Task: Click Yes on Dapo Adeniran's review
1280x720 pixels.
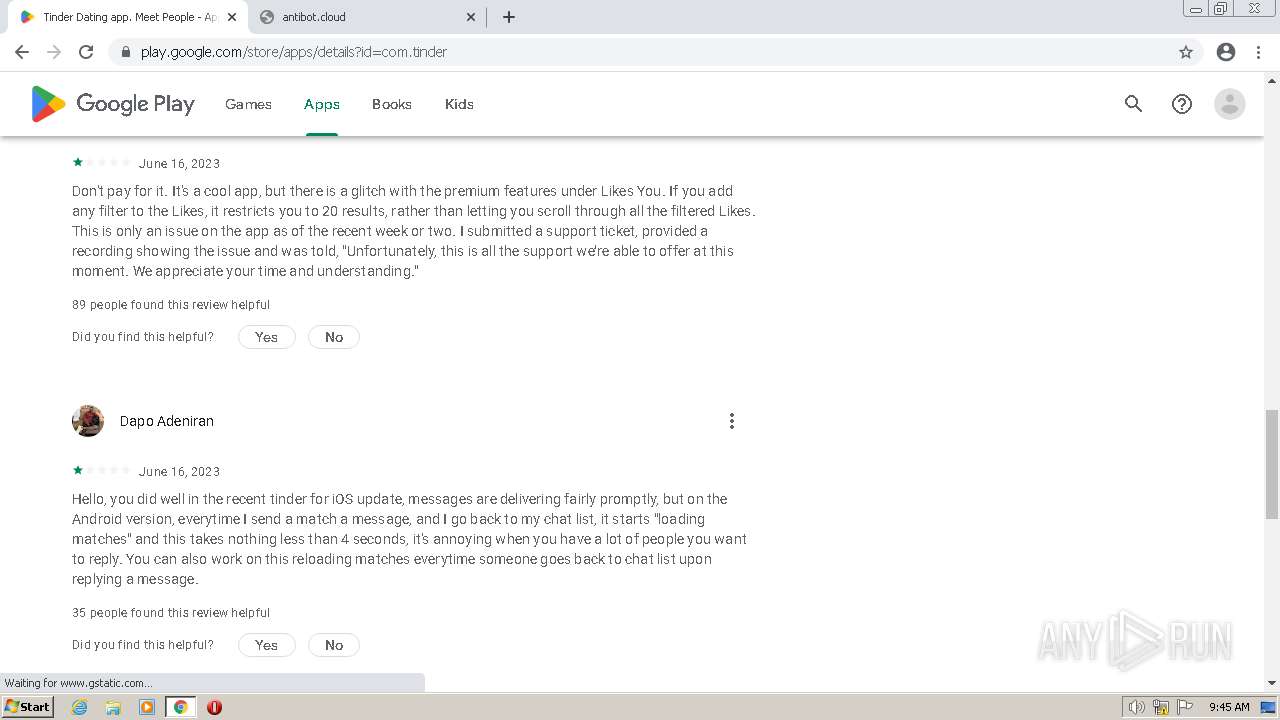Action: click(x=267, y=645)
